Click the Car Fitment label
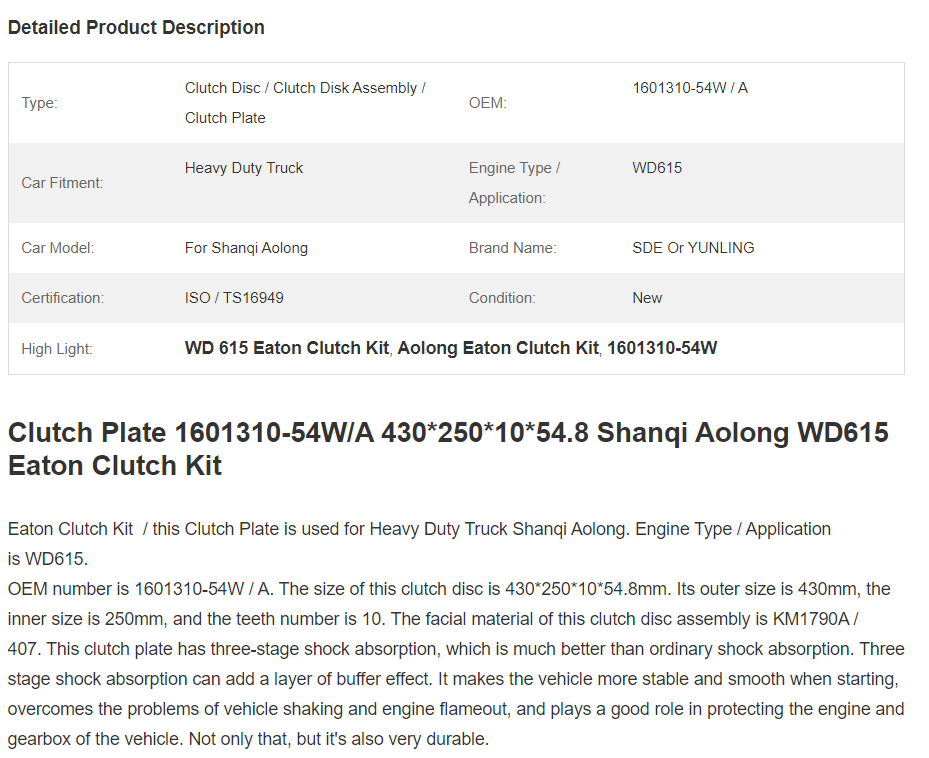 tap(62, 183)
